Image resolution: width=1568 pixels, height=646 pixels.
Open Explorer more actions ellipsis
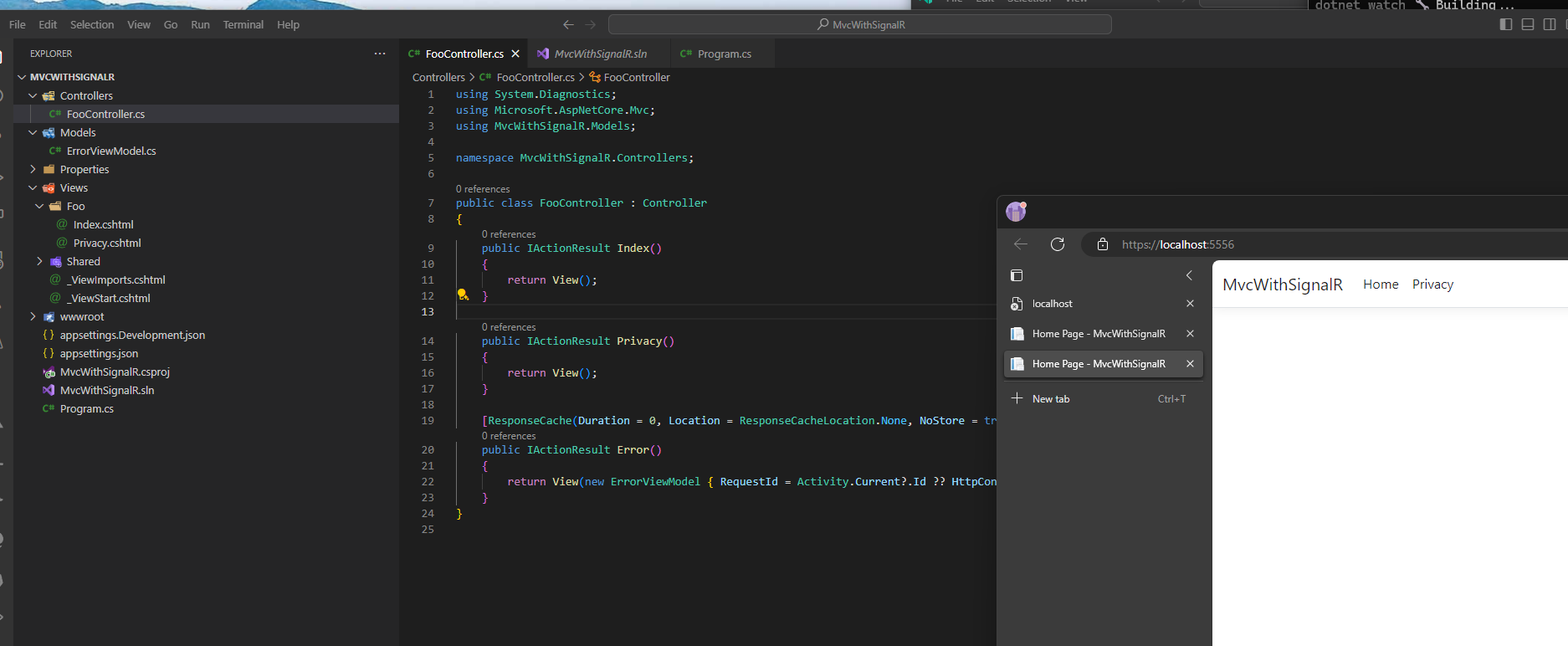pyautogui.click(x=380, y=54)
